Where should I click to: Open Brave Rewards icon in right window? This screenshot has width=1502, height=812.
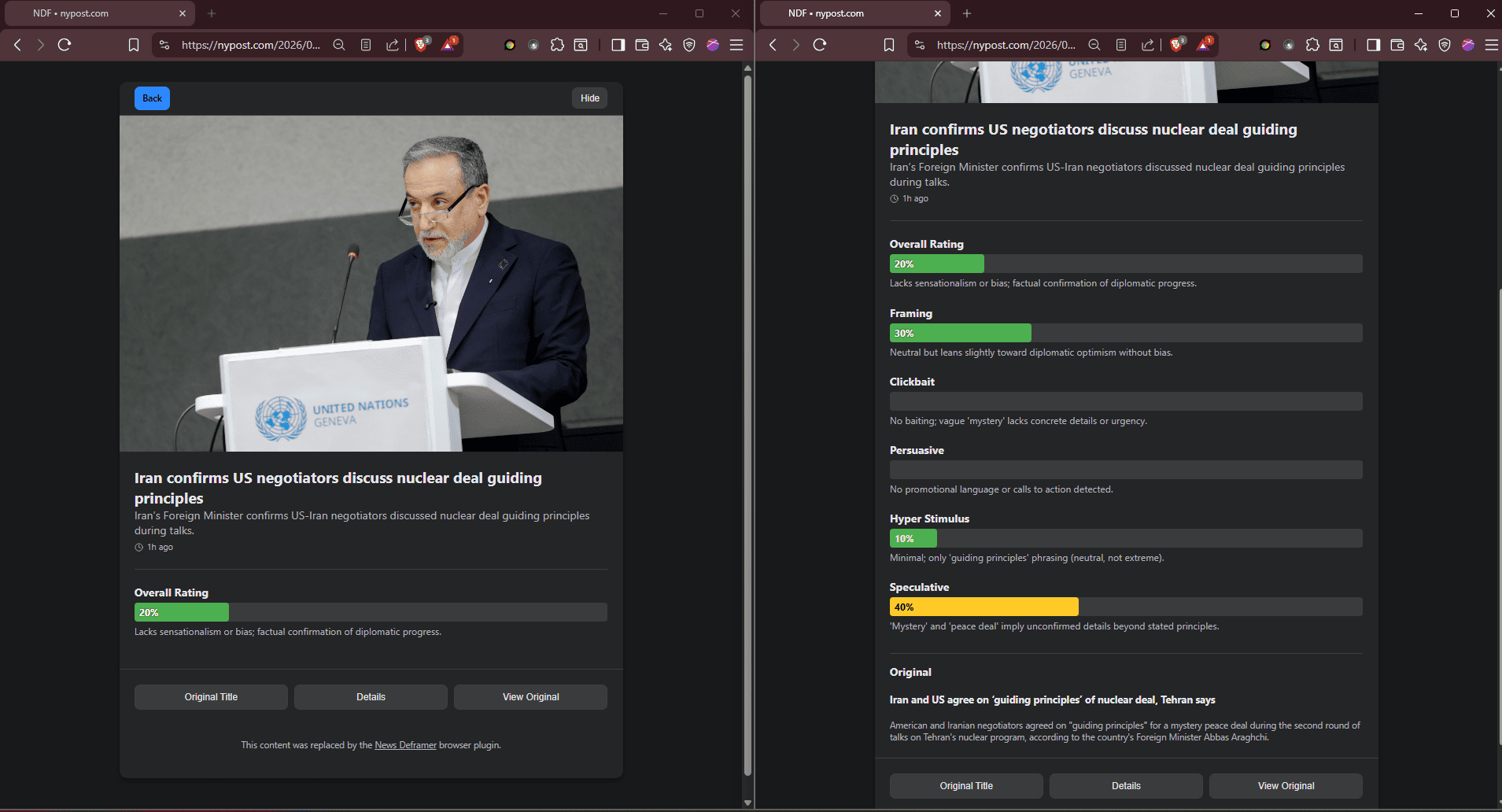pos(1204,45)
